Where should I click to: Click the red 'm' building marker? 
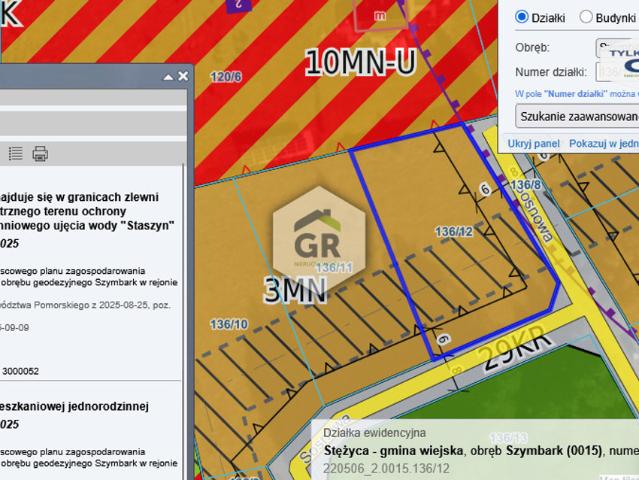tap(380, 15)
